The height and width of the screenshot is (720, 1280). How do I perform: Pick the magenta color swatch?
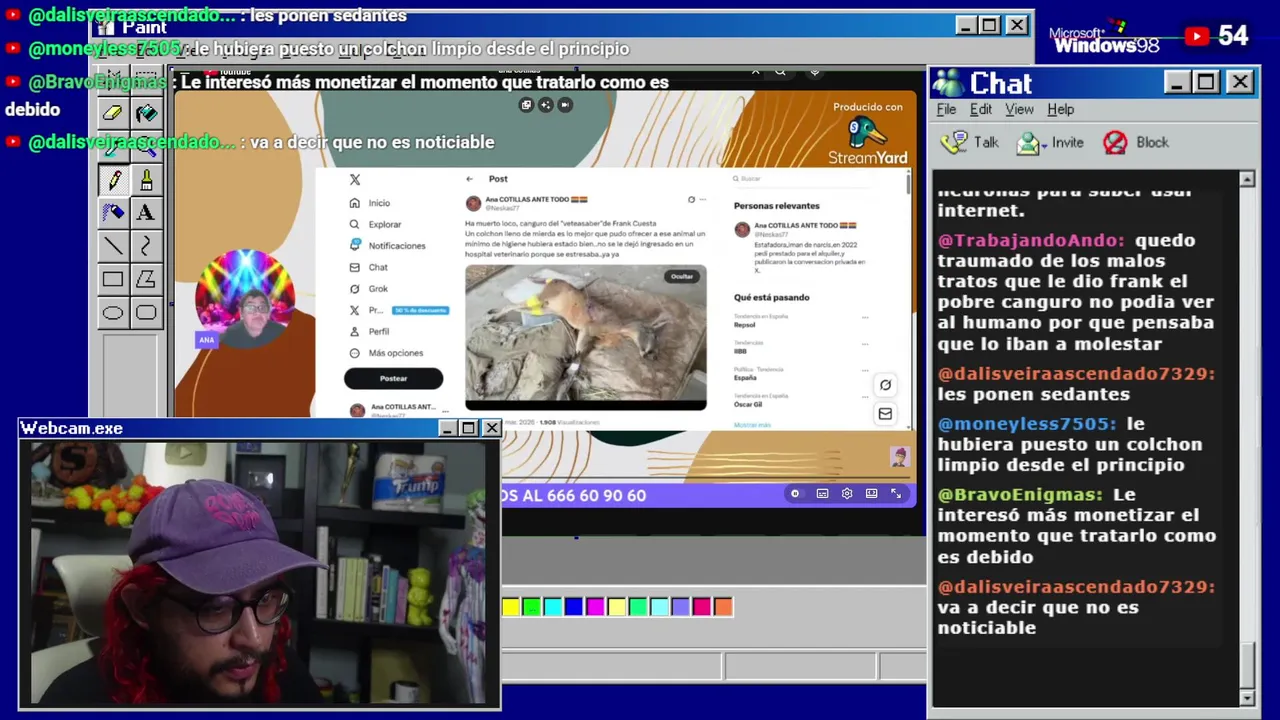pyautogui.click(x=595, y=607)
